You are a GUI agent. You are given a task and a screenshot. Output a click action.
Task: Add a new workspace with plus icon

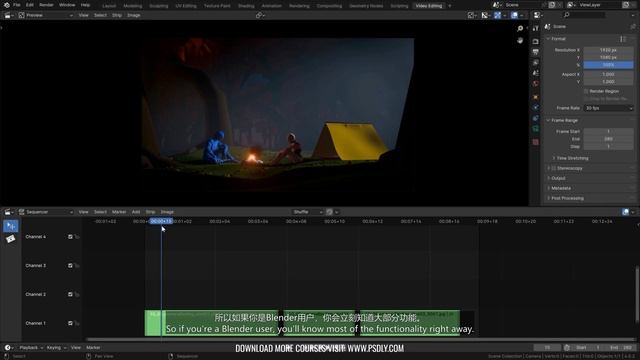pyautogui.click(x=450, y=6)
